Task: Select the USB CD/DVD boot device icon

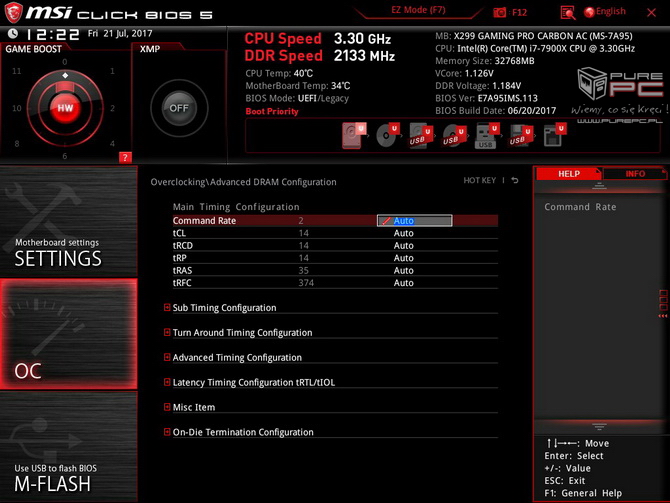Action: (454, 136)
